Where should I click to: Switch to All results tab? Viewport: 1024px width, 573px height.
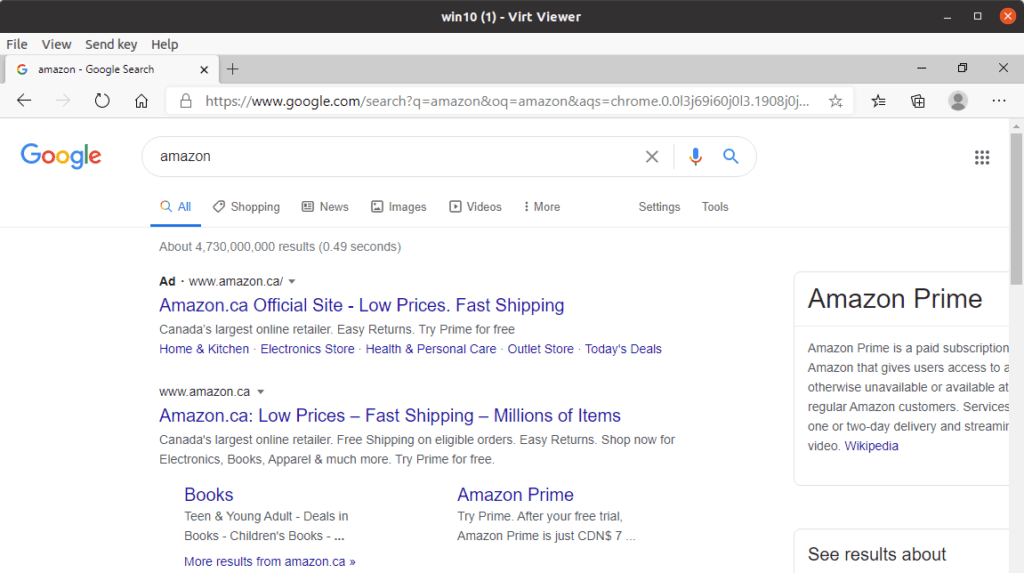click(x=176, y=206)
